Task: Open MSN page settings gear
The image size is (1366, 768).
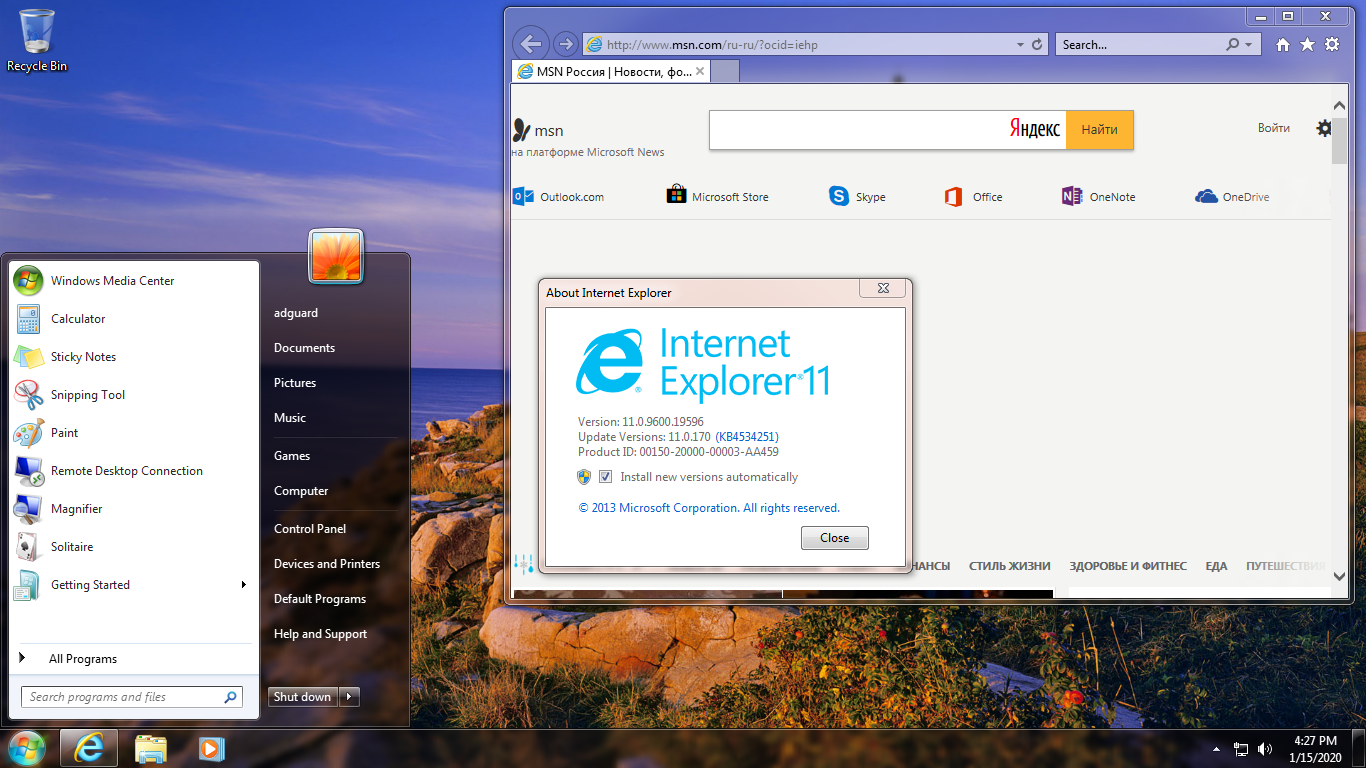Action: click(1324, 128)
